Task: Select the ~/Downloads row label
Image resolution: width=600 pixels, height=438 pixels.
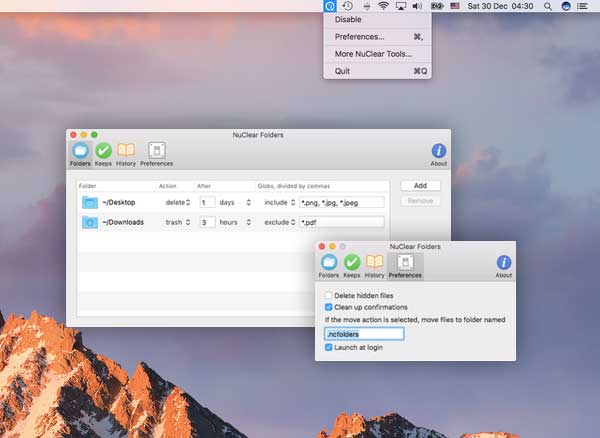Action: click(x=123, y=222)
